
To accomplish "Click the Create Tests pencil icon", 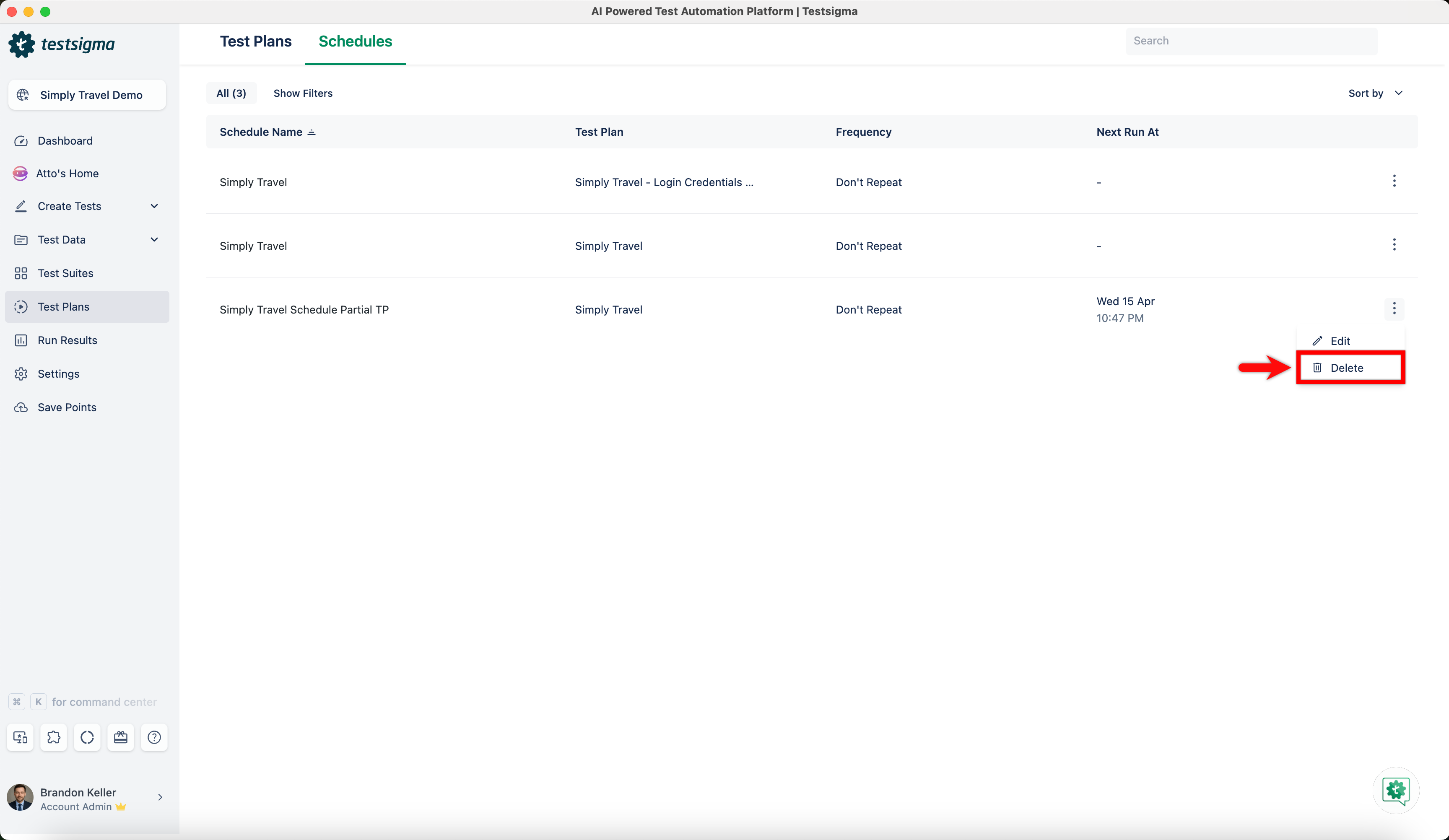I will click(x=21, y=206).
